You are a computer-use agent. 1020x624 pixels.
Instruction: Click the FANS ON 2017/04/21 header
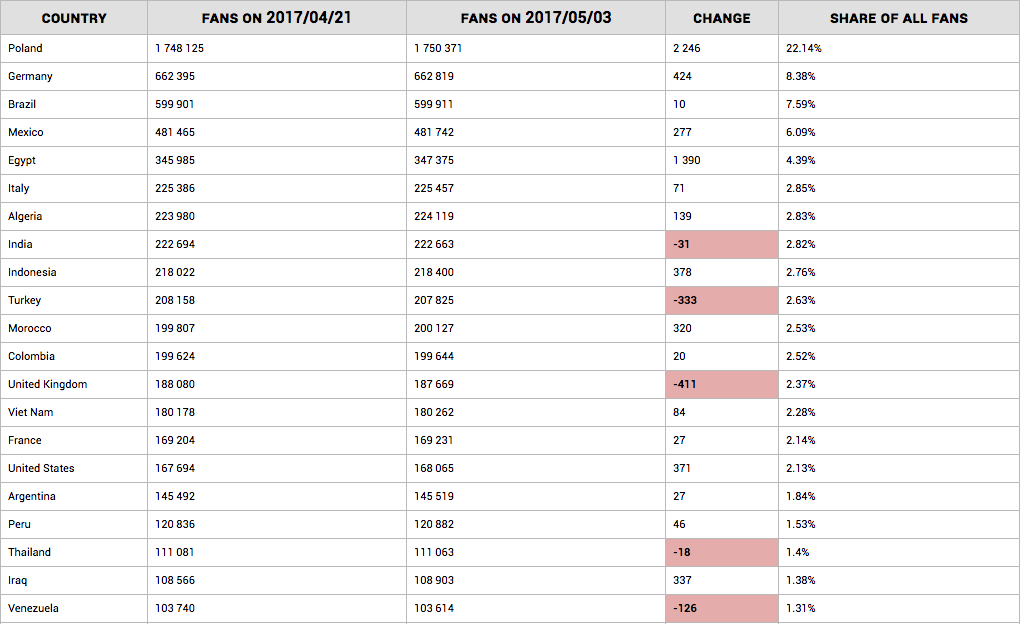point(277,18)
